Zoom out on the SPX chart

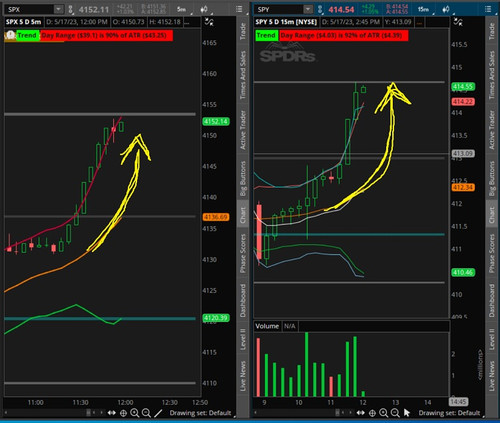coord(146,413)
